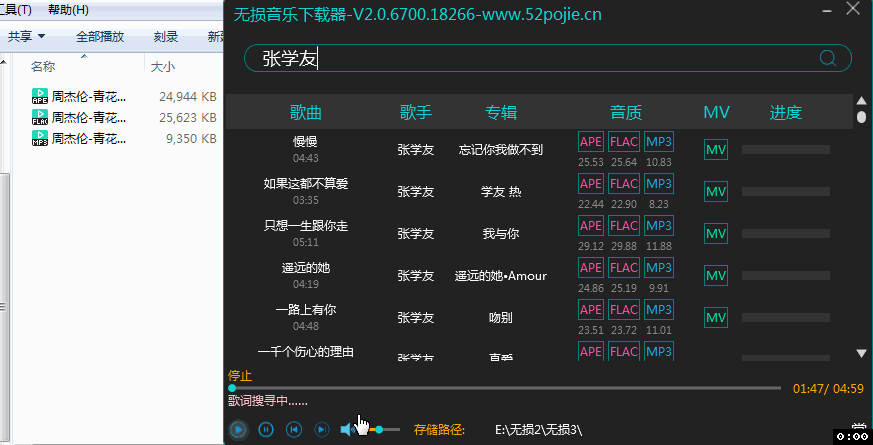This screenshot has width=873, height=445.
Task: Mute the speaker volume icon
Action: [x=347, y=429]
